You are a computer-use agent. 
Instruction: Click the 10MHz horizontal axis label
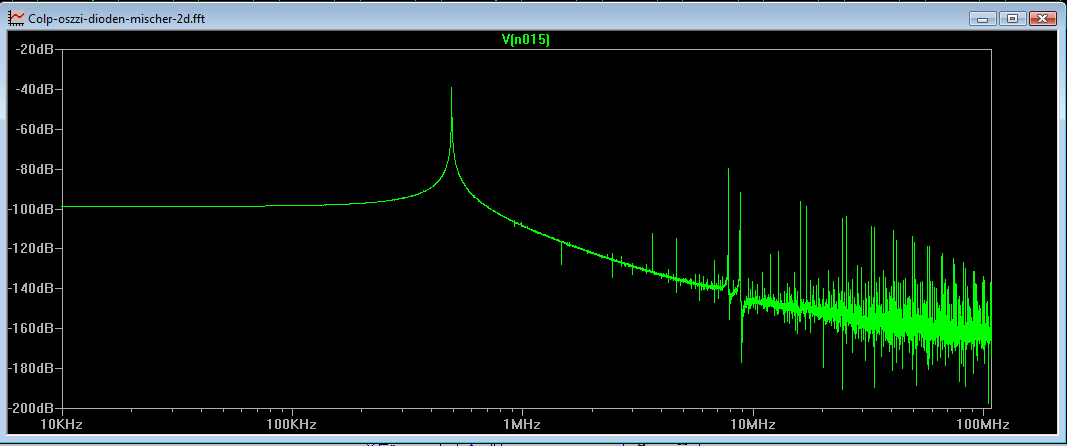click(753, 425)
